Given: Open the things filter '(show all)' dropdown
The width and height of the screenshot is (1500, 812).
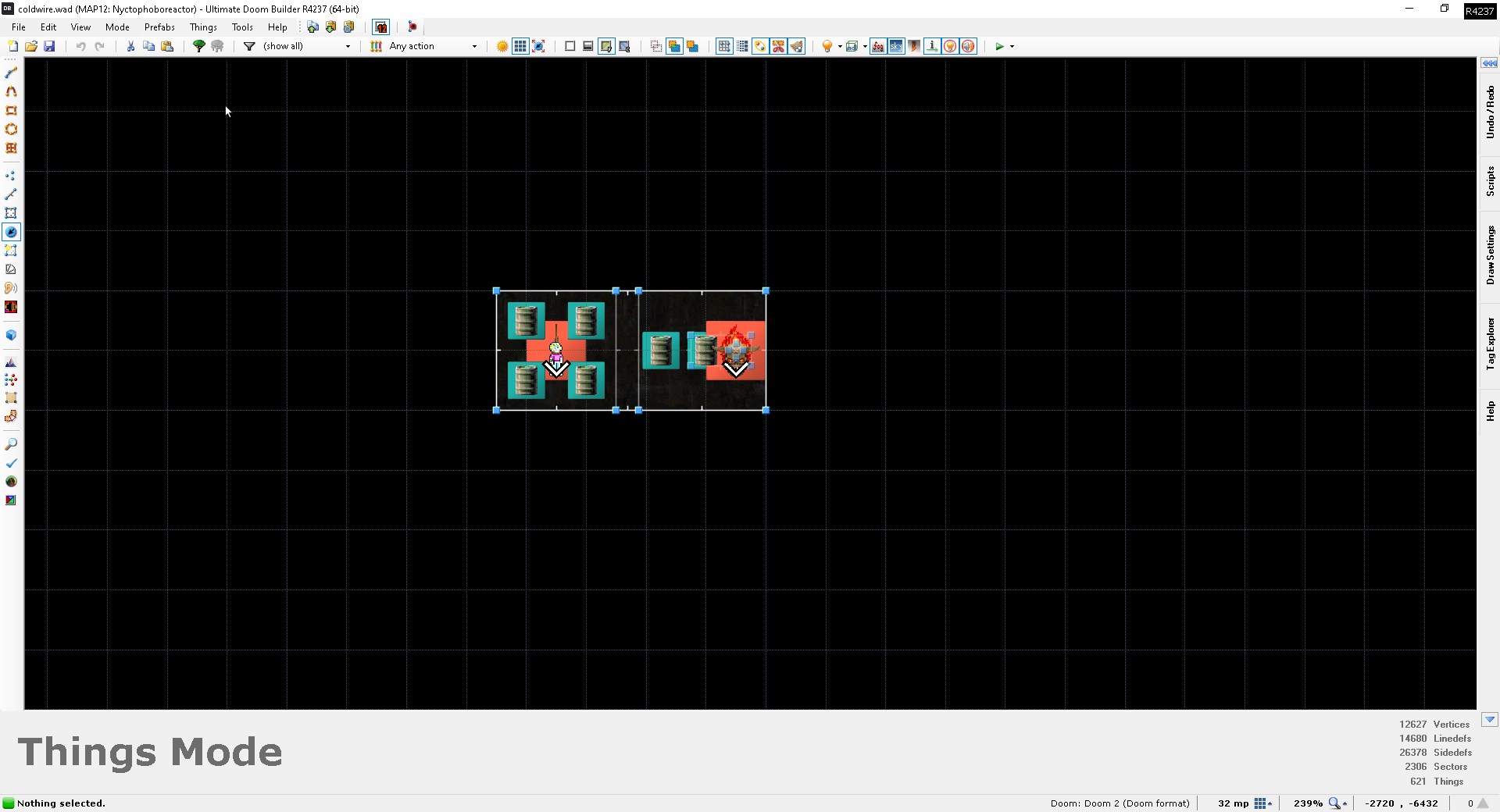Looking at the screenshot, I should [307, 46].
